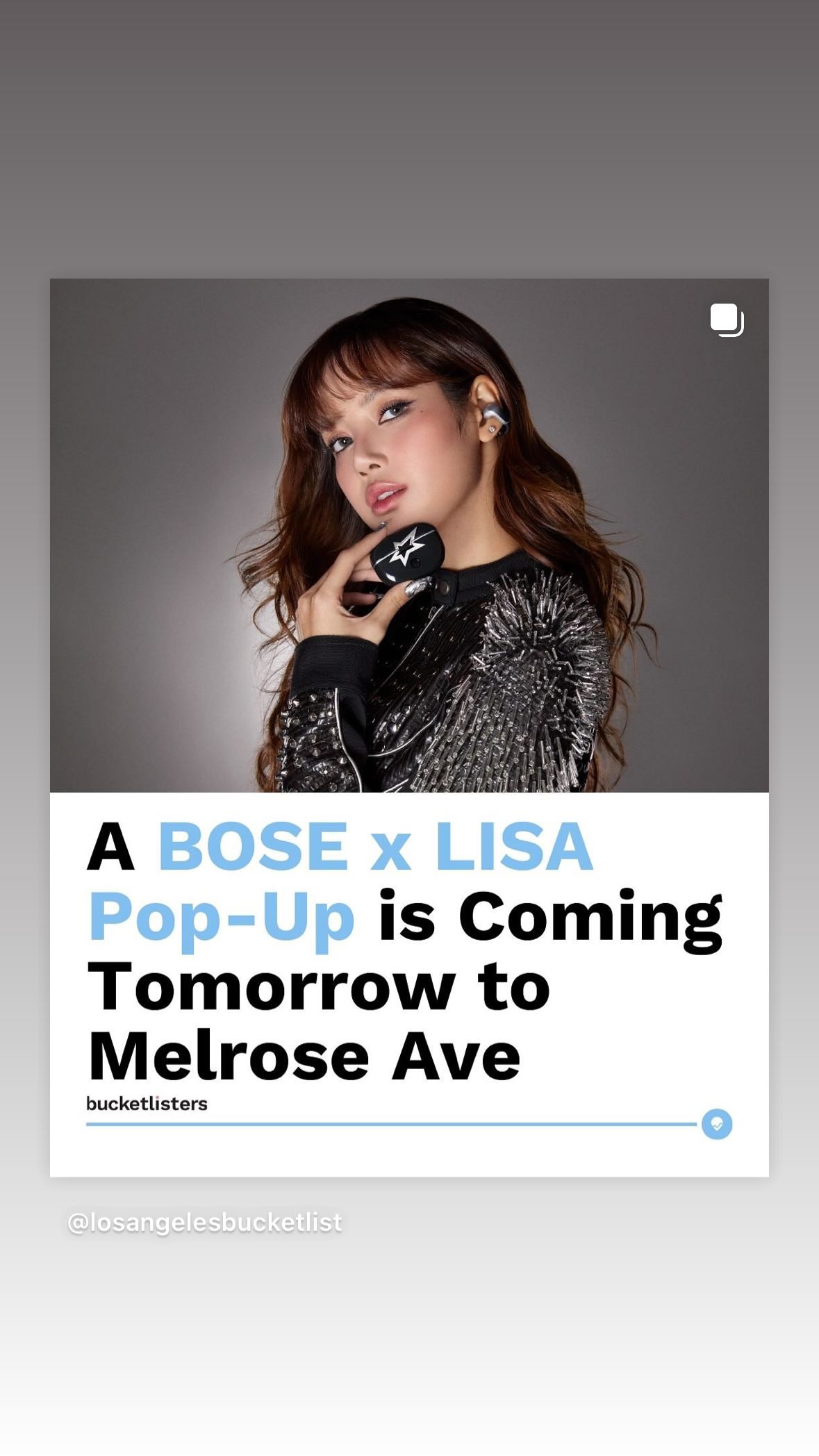819x1456 pixels.
Task: Tap the empty gray area above the post
Action: [x=409, y=139]
